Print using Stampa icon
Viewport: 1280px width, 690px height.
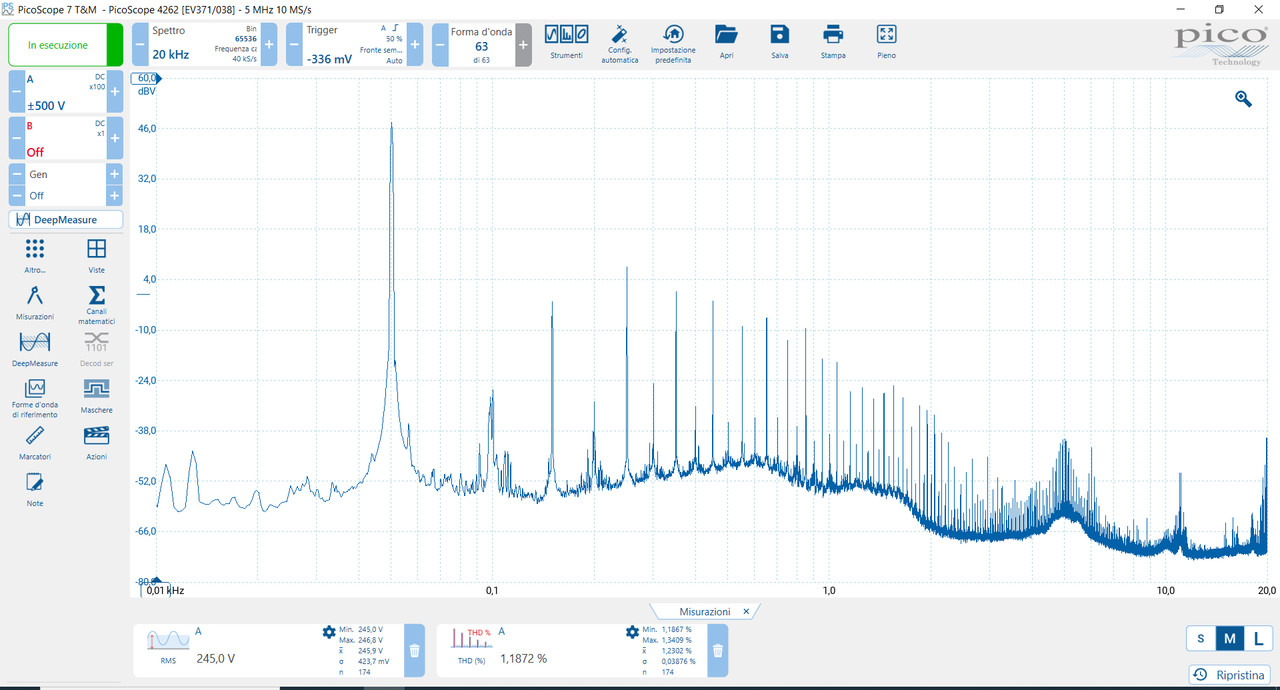833,42
